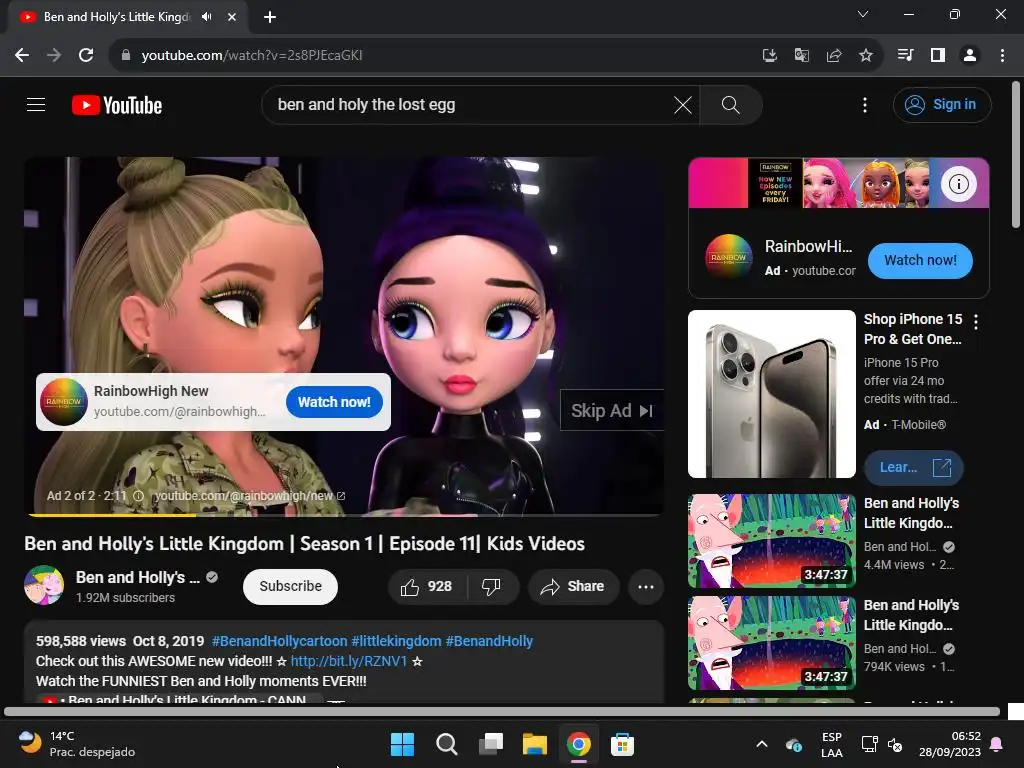This screenshot has width=1024, height=768.
Task: Click the translate page icon
Action: point(801,55)
